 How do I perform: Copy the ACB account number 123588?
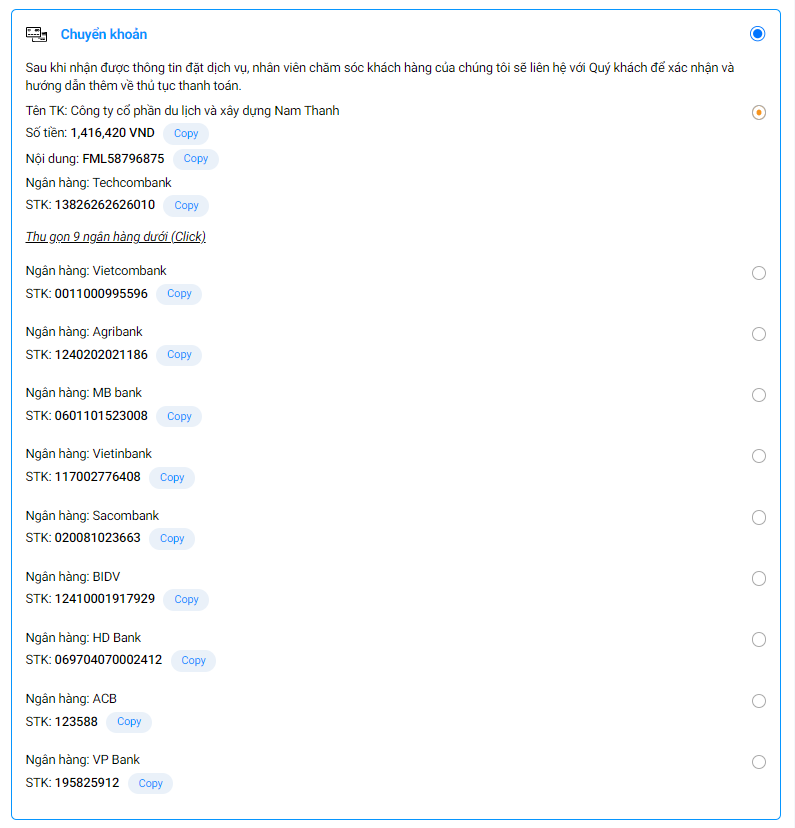pyautogui.click(x=129, y=722)
